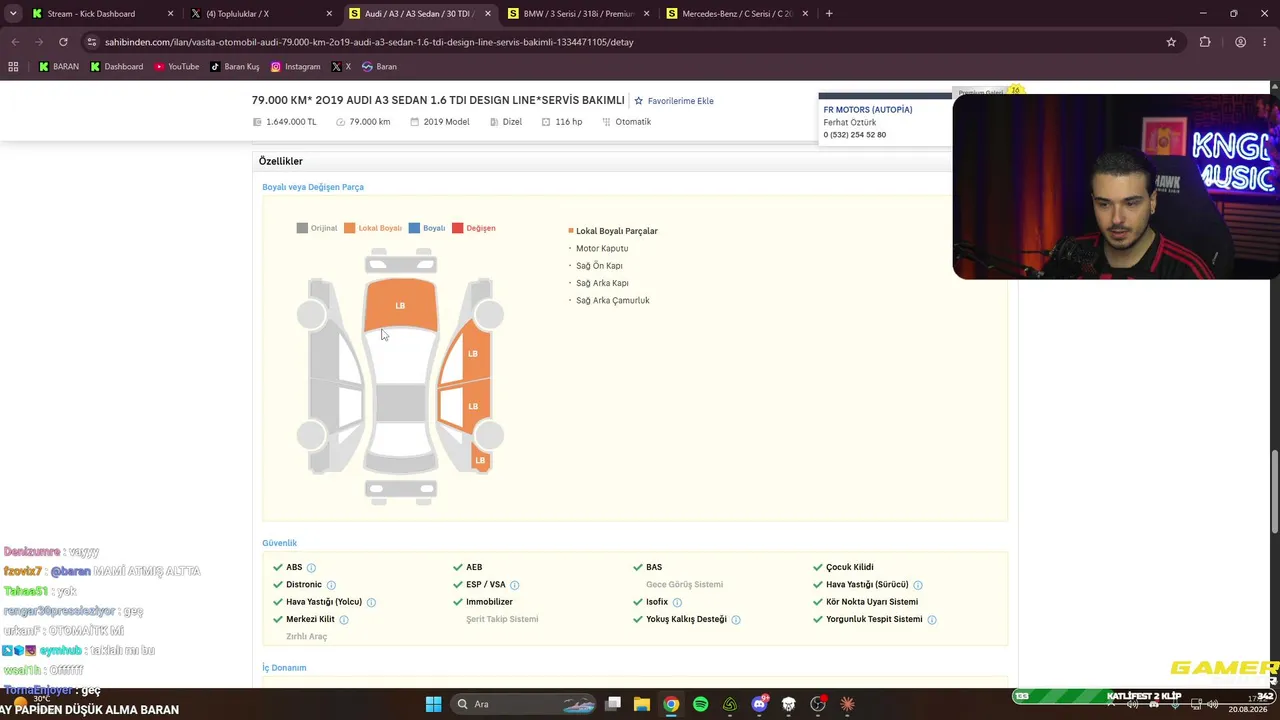Click the 'Kör Nokta Uyarı Sistemi' feature text

872,602
